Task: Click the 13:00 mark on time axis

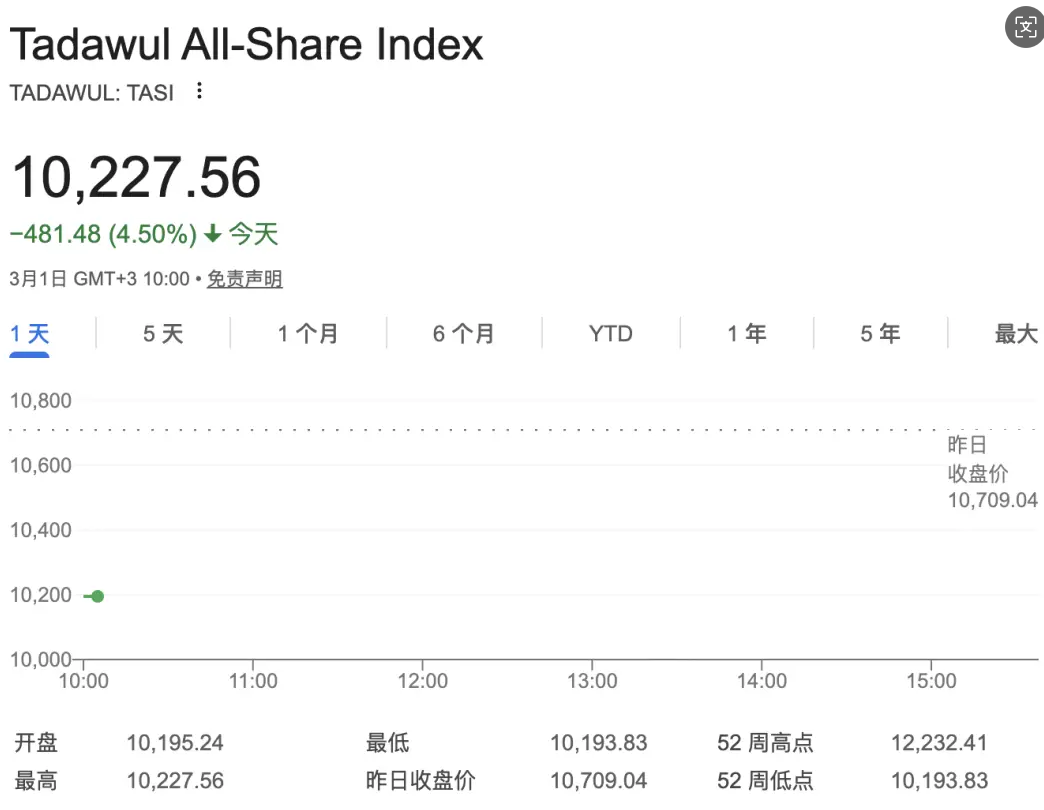Action: [x=592, y=681]
